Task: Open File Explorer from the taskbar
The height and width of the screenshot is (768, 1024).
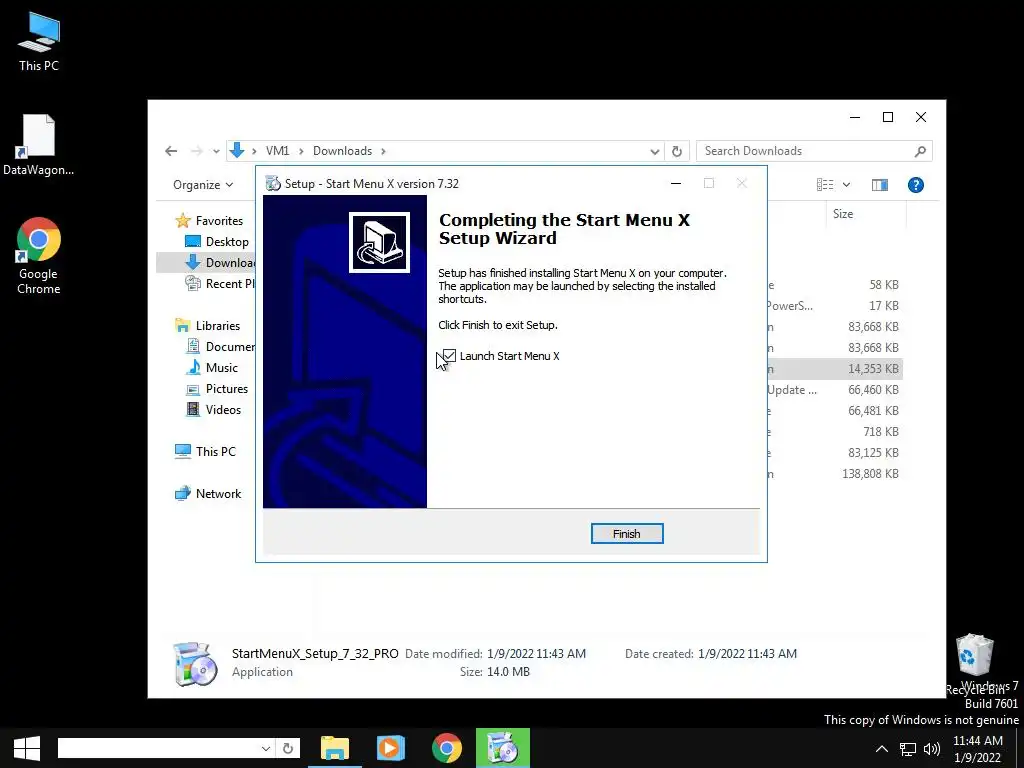Action: pos(334,748)
